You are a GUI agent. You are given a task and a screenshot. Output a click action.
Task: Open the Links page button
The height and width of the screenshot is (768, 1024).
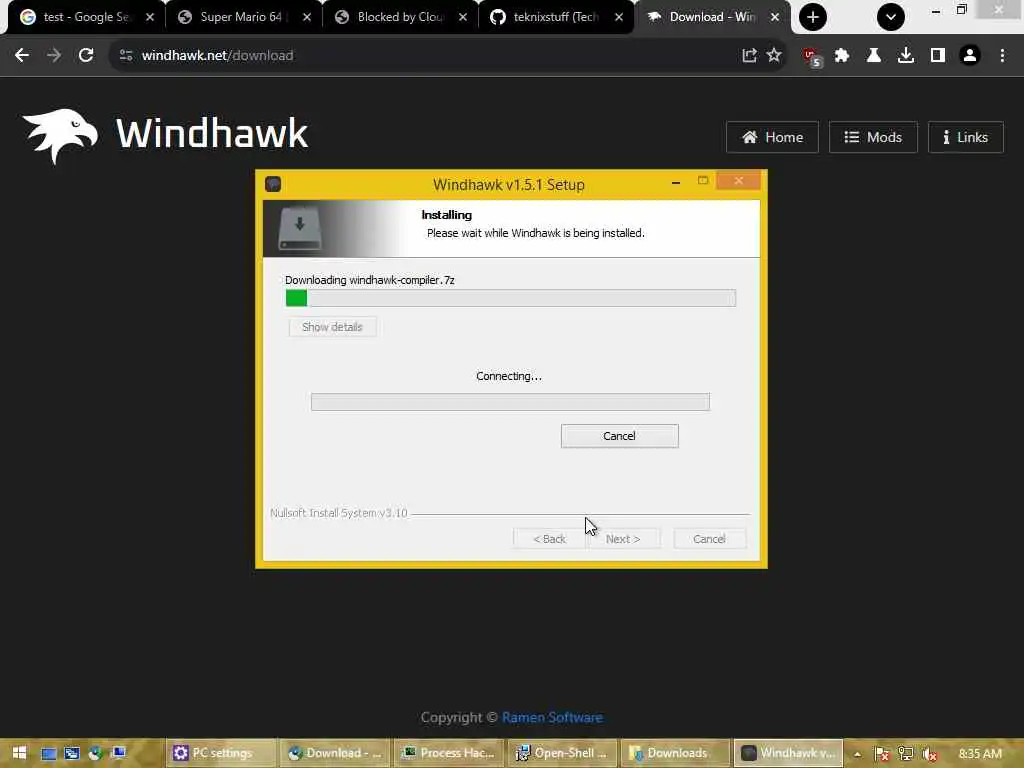tap(965, 137)
